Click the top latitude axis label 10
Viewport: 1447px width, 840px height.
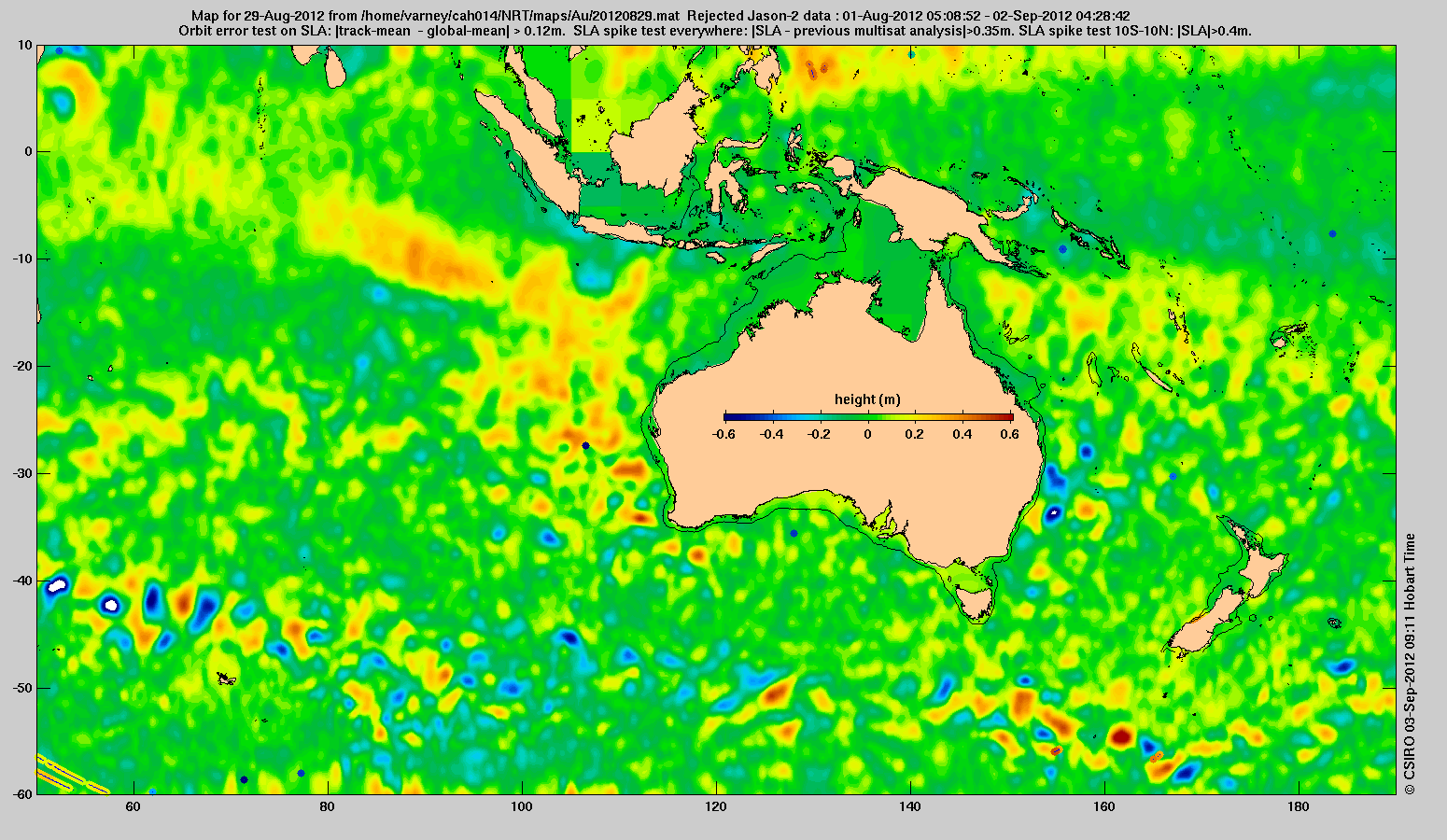click(x=25, y=44)
